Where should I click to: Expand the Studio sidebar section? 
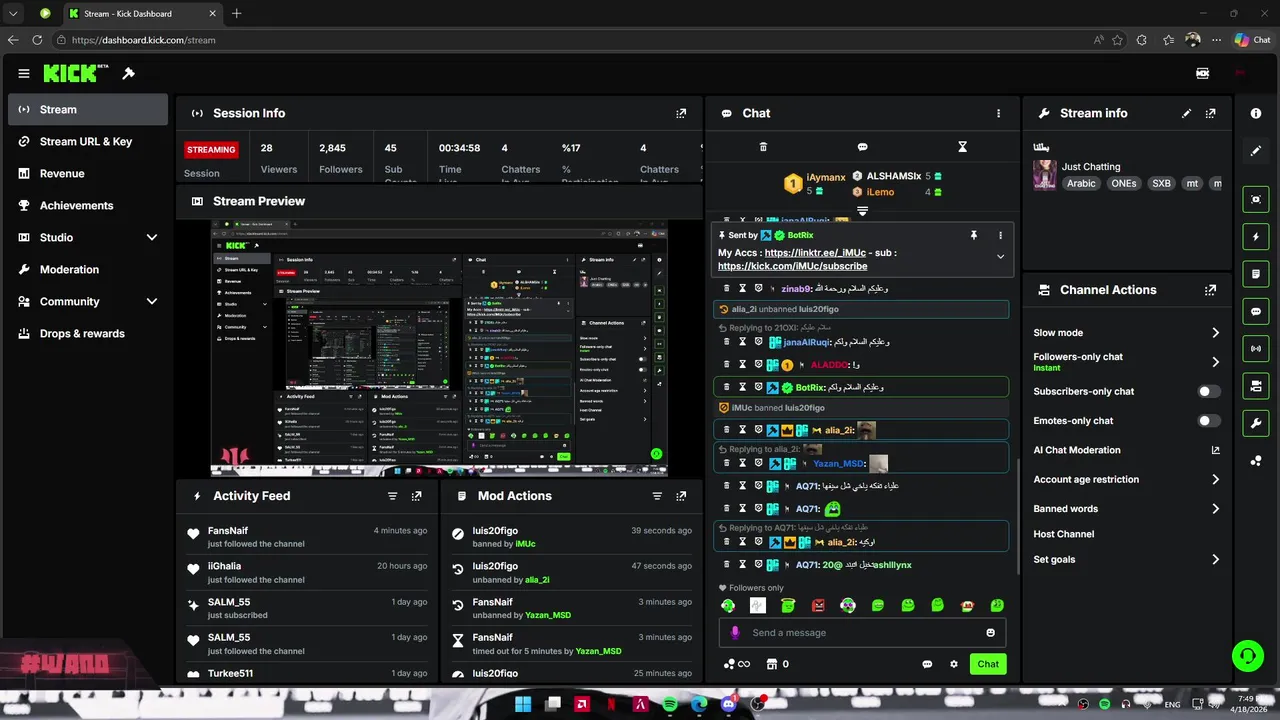(x=152, y=238)
